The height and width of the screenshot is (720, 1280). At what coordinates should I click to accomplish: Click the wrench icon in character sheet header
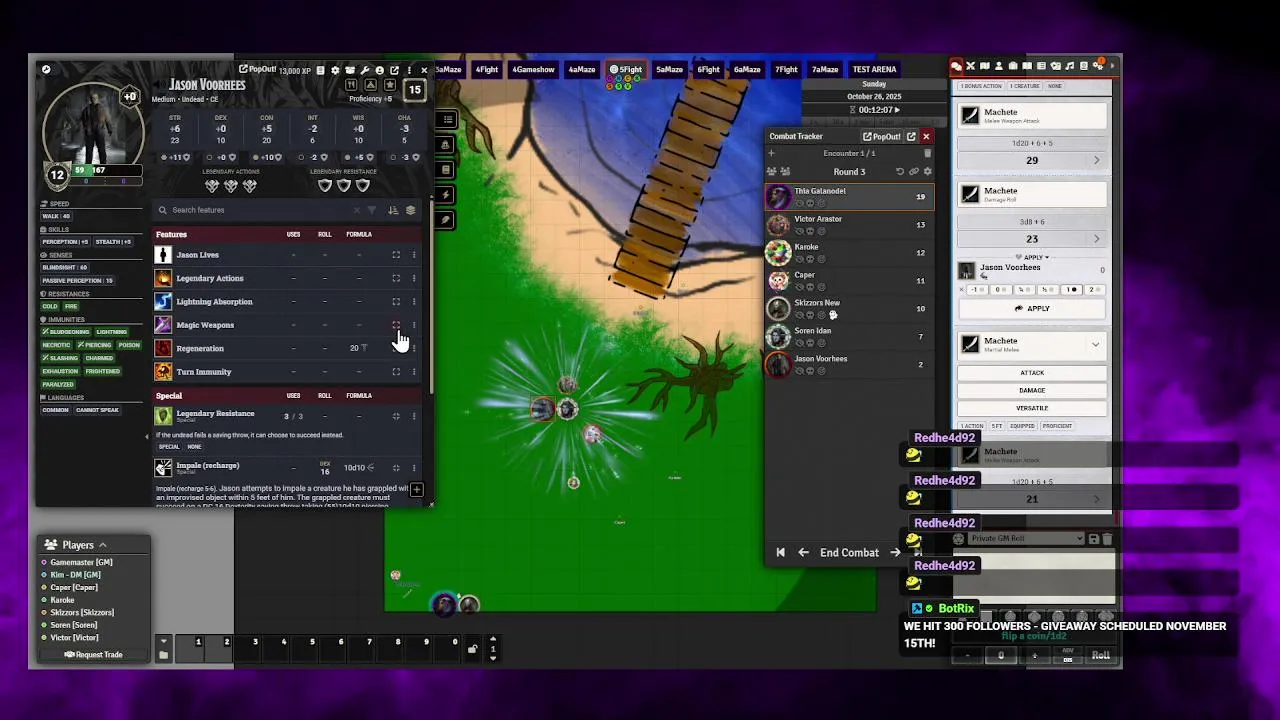(365, 71)
